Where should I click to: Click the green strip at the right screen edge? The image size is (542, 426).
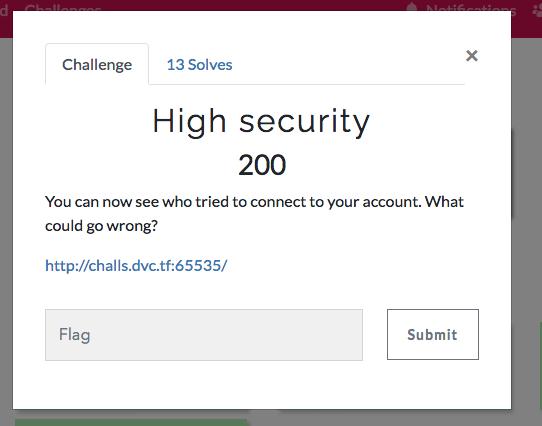tap(541, 373)
